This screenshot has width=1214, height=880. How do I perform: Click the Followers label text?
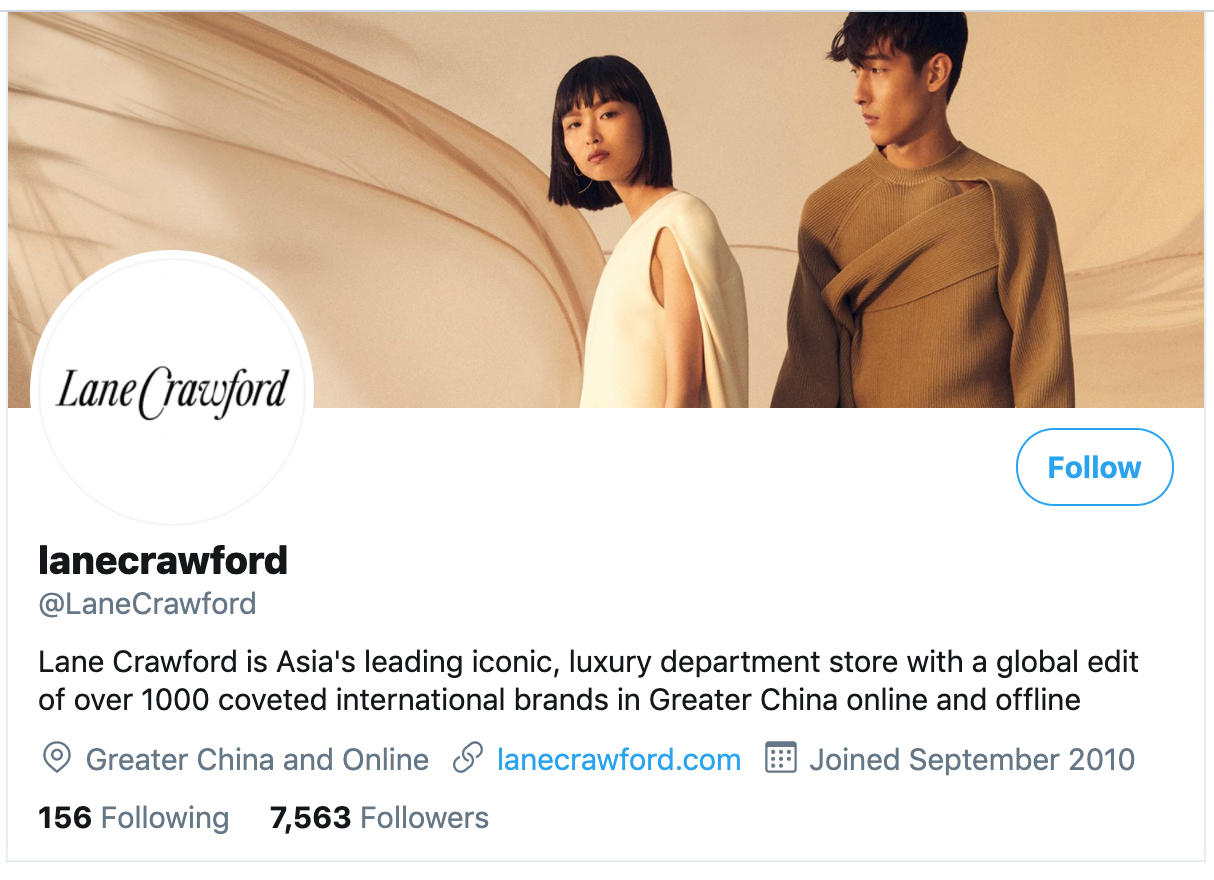coord(424,818)
